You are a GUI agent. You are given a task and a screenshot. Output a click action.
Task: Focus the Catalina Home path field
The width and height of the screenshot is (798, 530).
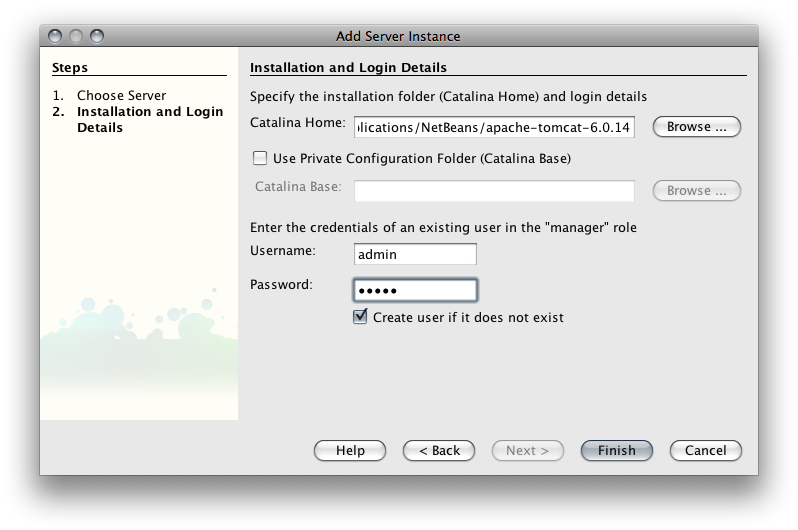point(494,127)
